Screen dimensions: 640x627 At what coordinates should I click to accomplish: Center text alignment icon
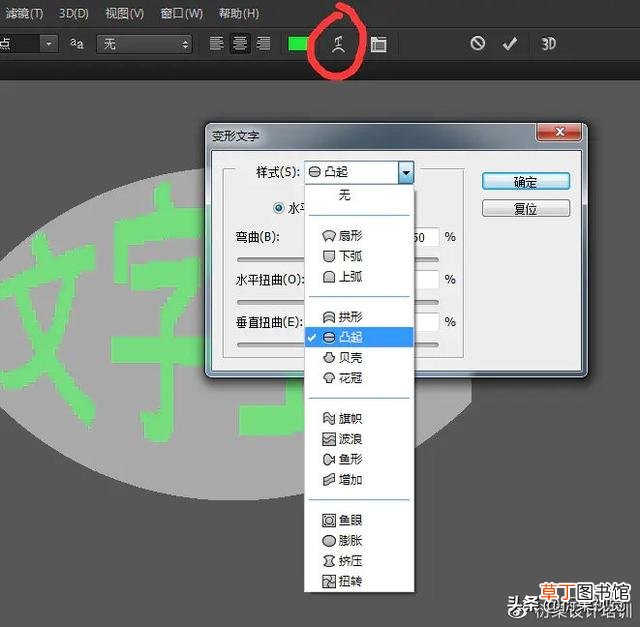click(240, 43)
